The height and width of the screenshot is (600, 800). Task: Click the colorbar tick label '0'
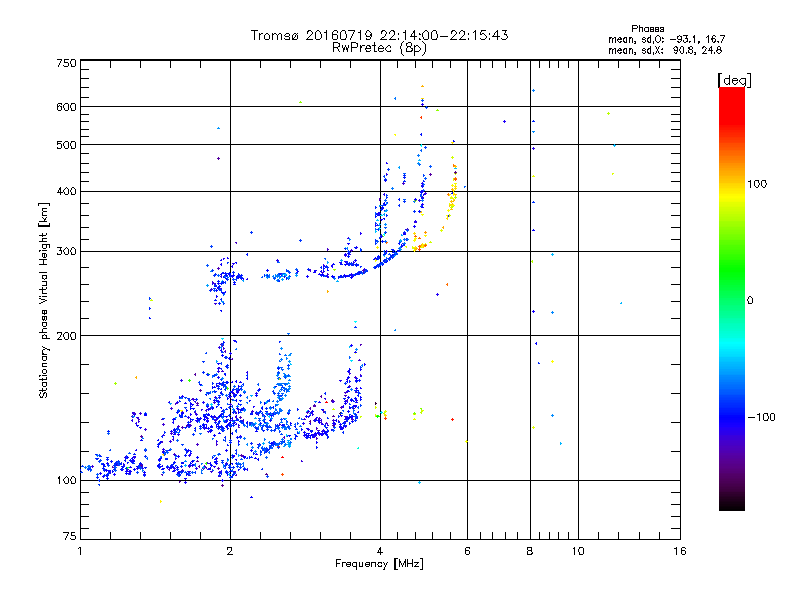[x=750, y=301]
